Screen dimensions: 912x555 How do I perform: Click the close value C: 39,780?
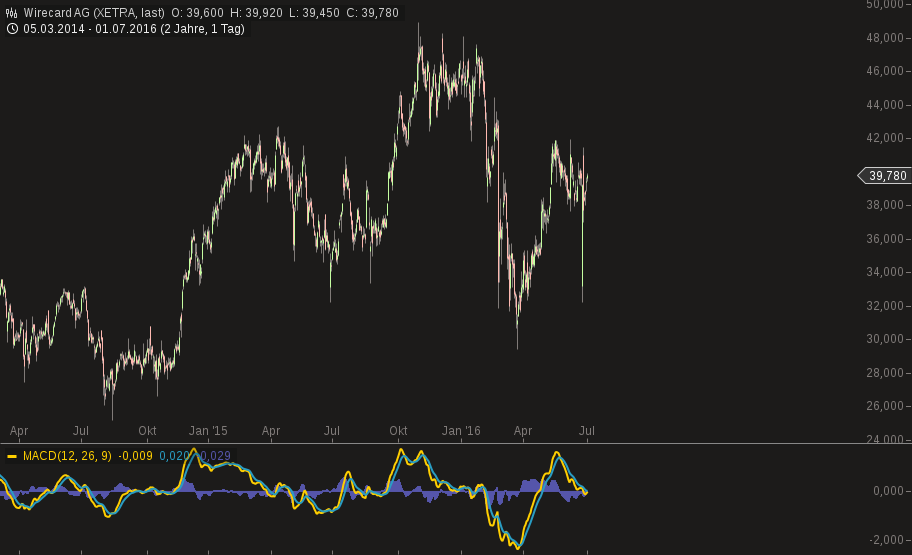coord(372,13)
